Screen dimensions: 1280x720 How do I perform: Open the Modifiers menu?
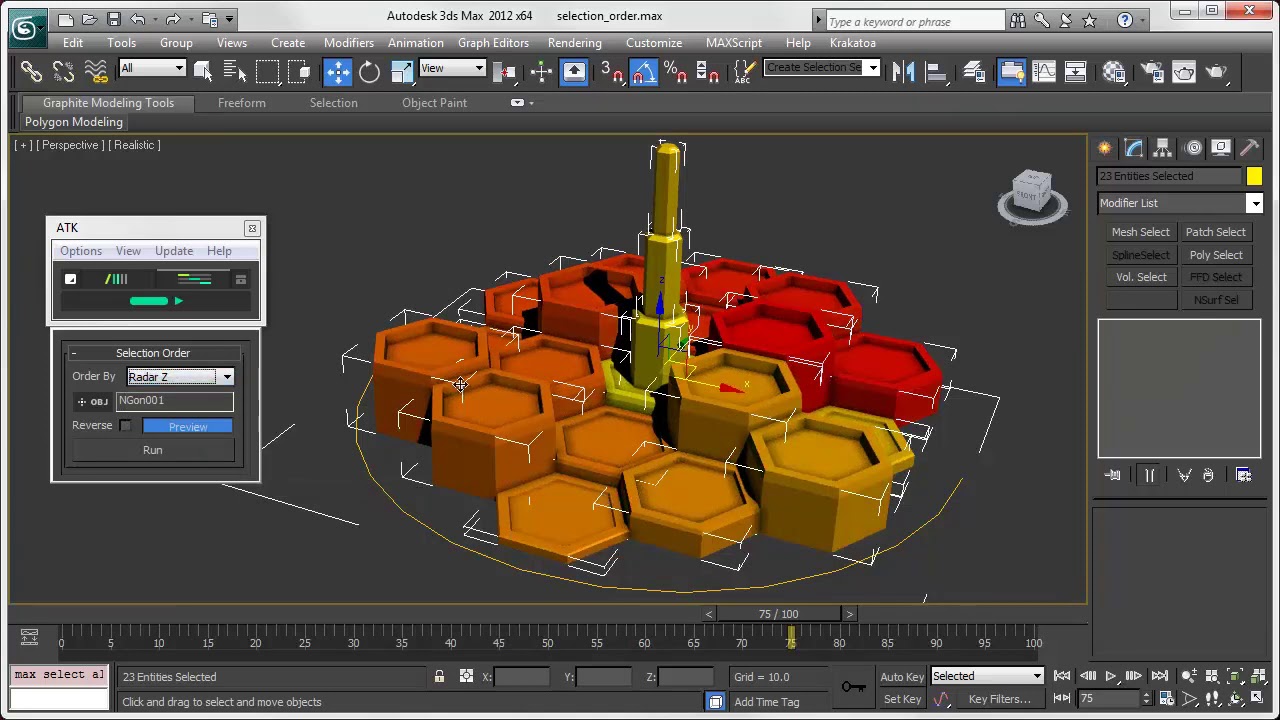coord(348,43)
